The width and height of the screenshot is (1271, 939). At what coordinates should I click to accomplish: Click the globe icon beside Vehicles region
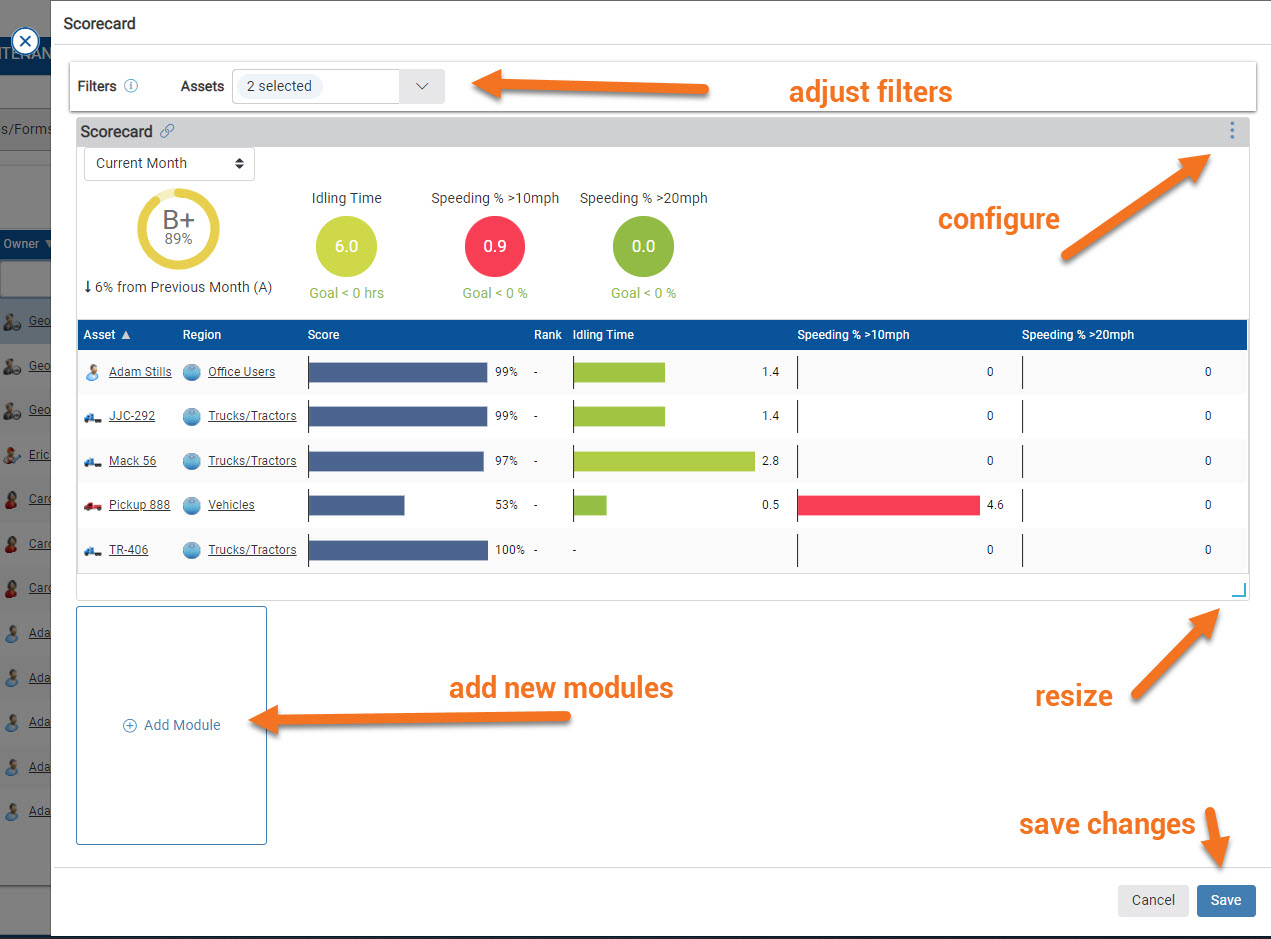(x=190, y=505)
